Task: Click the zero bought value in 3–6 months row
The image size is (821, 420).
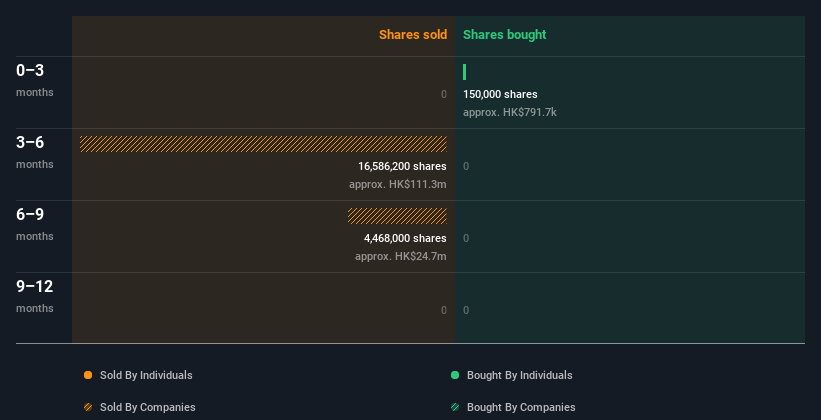Action: 466,167
